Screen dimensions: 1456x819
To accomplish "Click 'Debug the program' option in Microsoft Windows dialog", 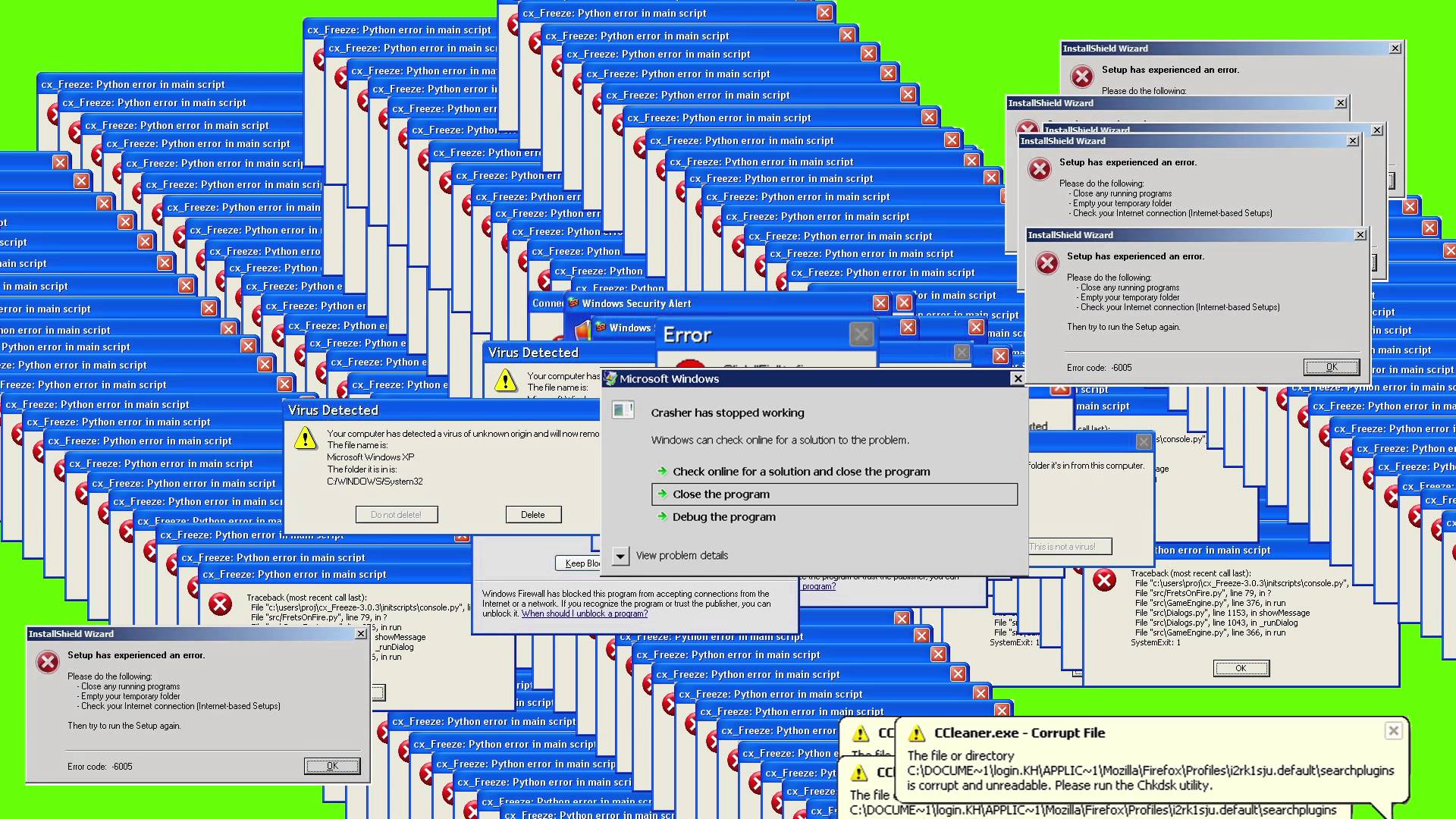I will click(x=724, y=516).
